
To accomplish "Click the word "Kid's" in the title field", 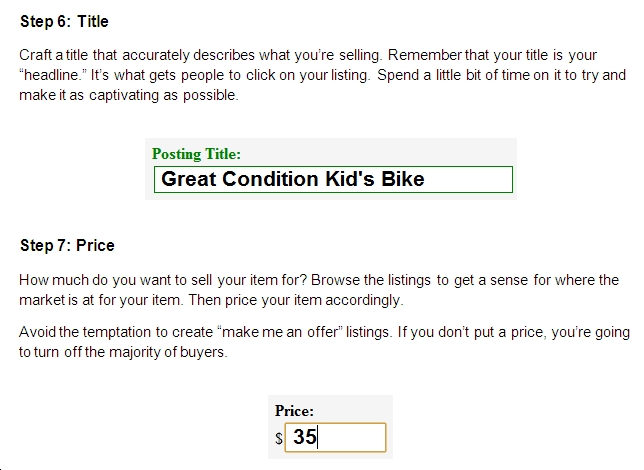I will pos(350,180).
